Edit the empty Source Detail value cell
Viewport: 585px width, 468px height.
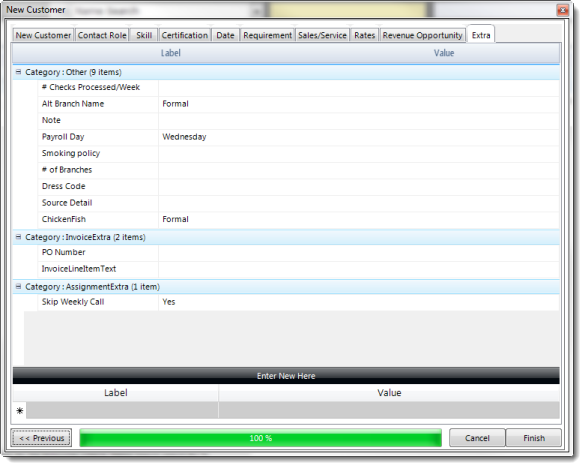point(359,203)
